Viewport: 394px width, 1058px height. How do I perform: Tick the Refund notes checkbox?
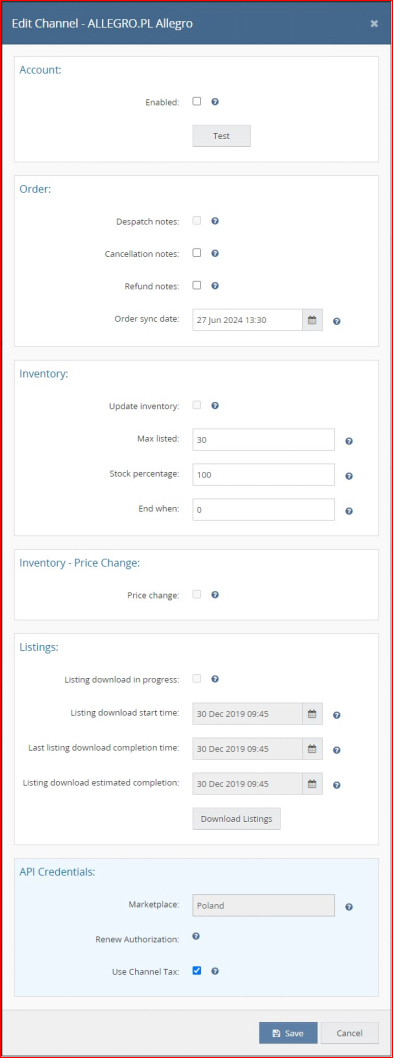point(197,285)
